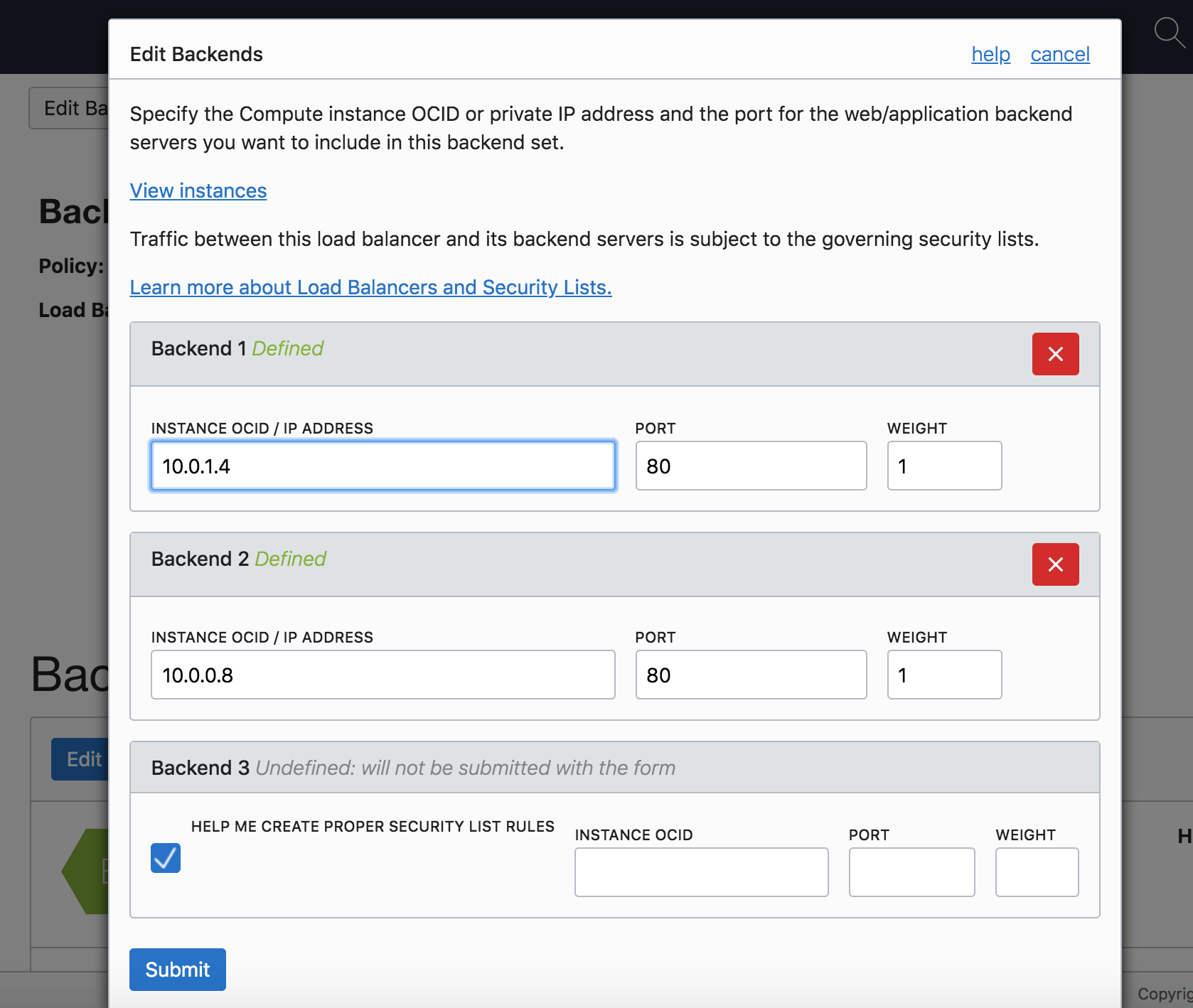Click Backend 1 weight field
This screenshot has height=1008, width=1193.
tap(944, 466)
